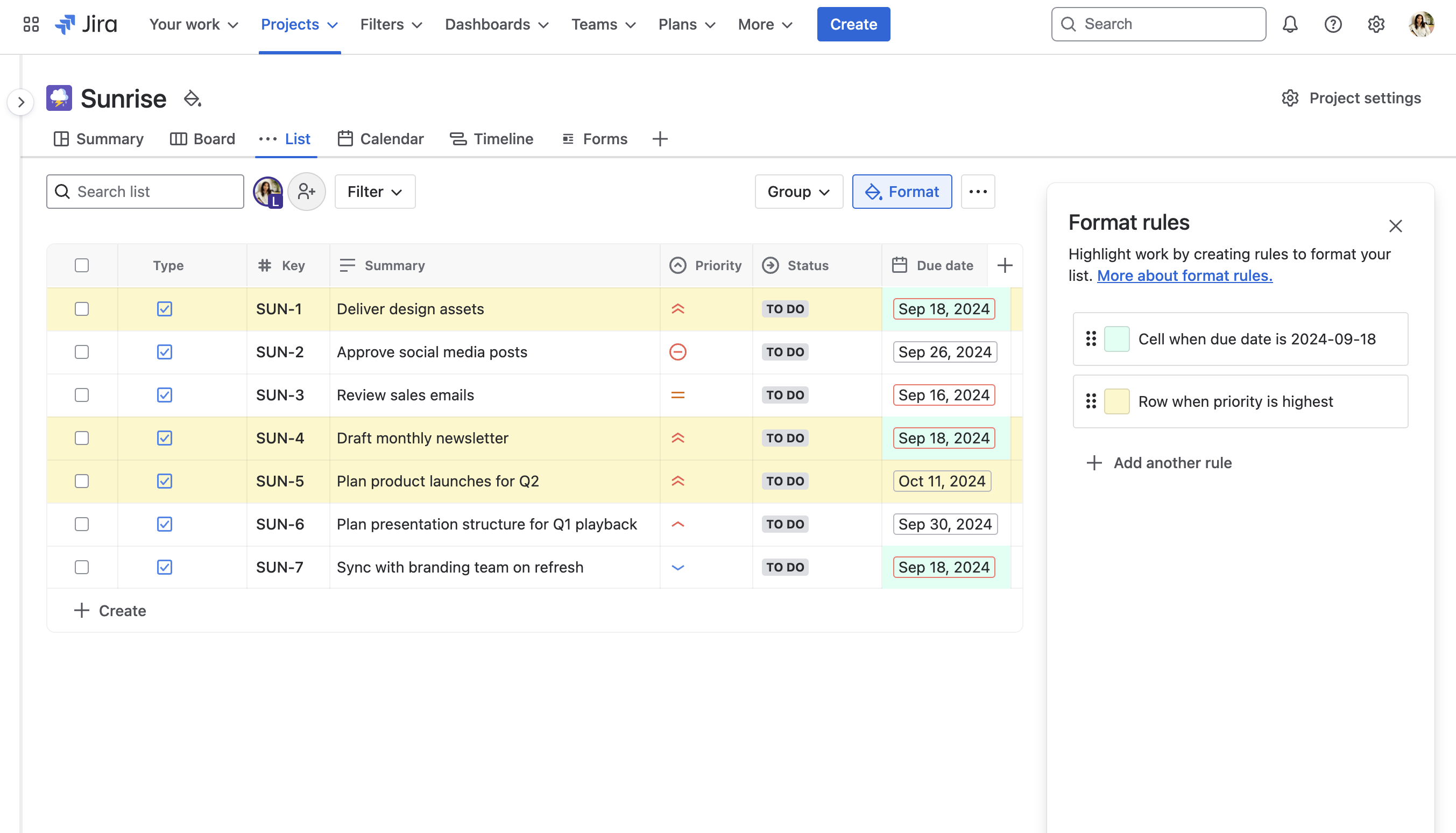The height and width of the screenshot is (833, 1456).
Task: Click the Calendar view tab
Action: pyautogui.click(x=391, y=139)
